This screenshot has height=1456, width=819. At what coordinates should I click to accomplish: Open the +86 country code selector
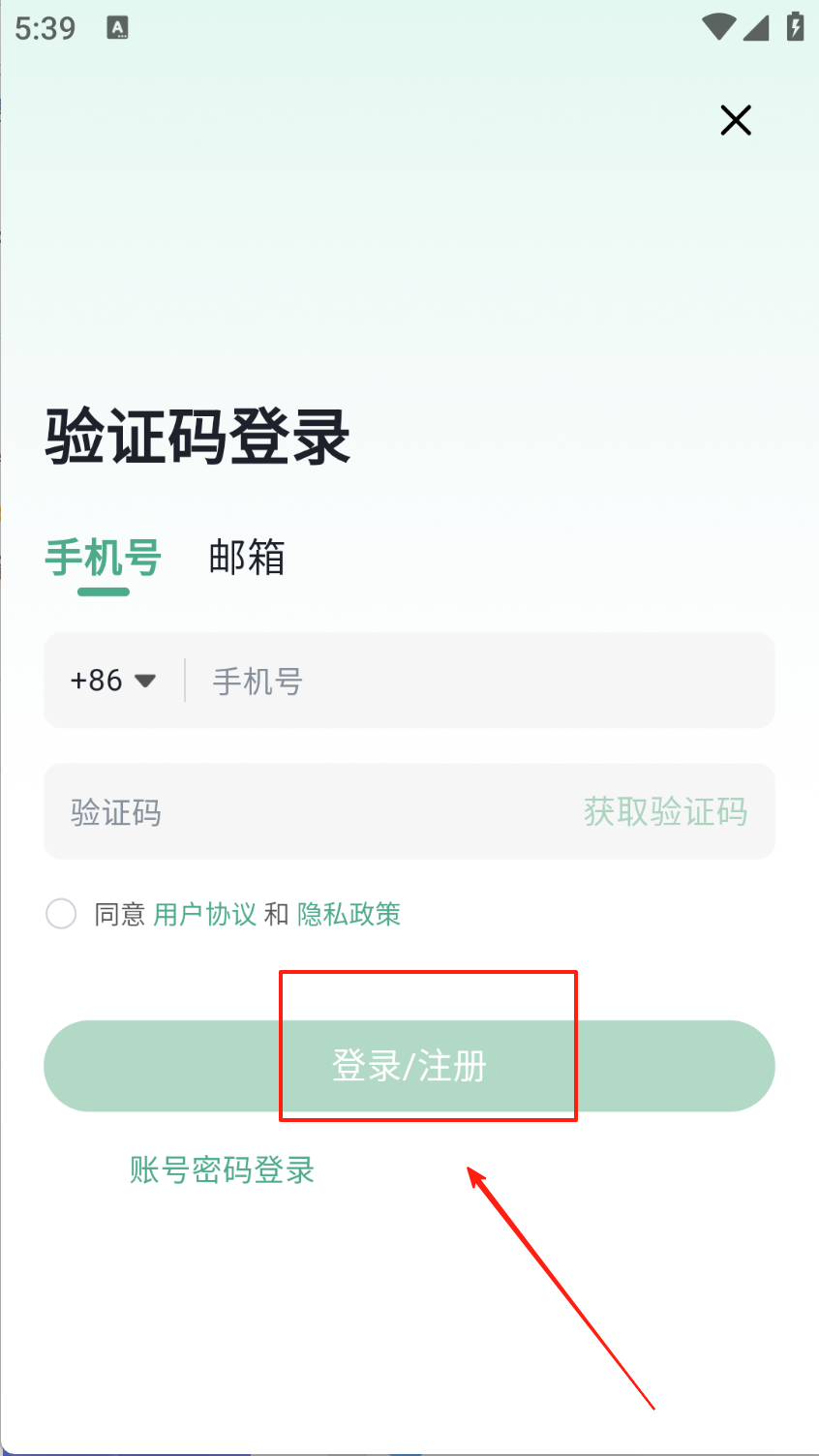(97, 681)
